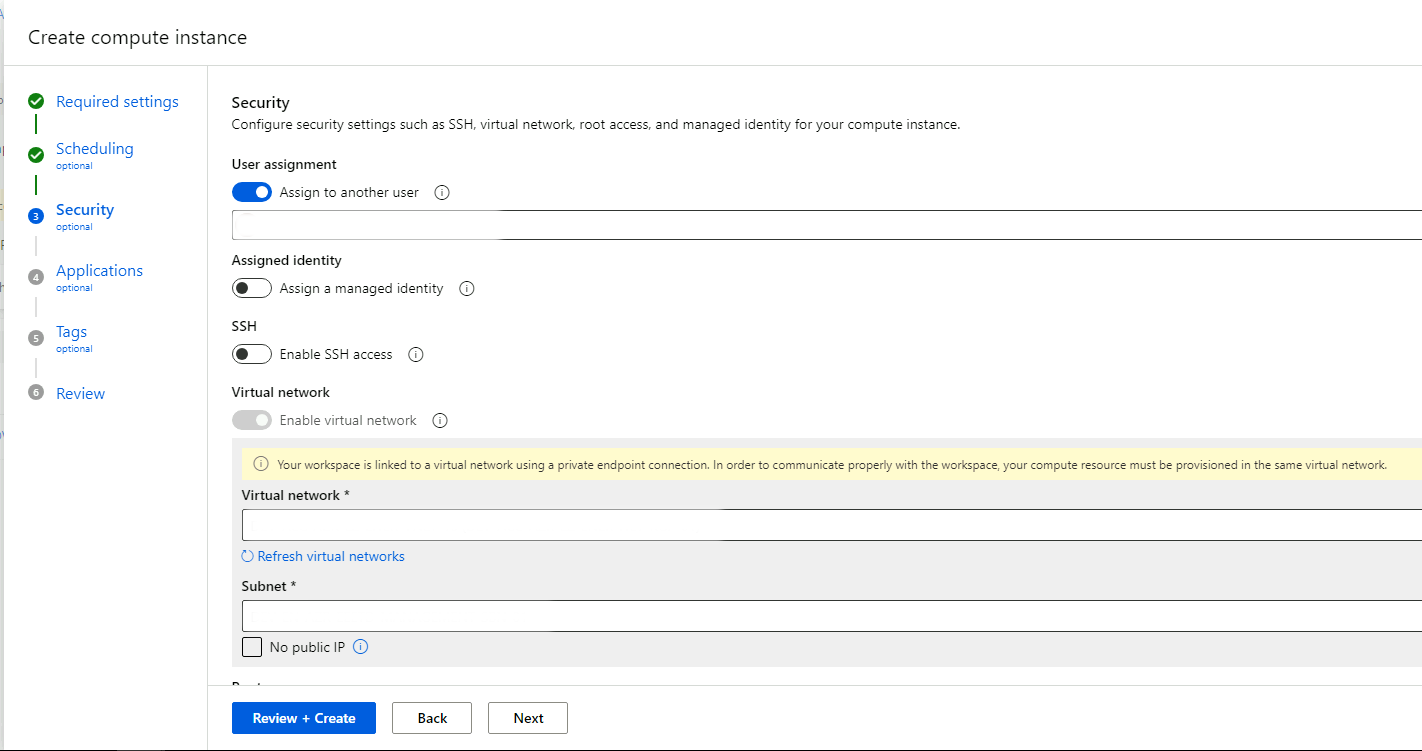Image resolution: width=1422 pixels, height=751 pixels.
Task: Go to the Tags step
Action: pos(71,332)
